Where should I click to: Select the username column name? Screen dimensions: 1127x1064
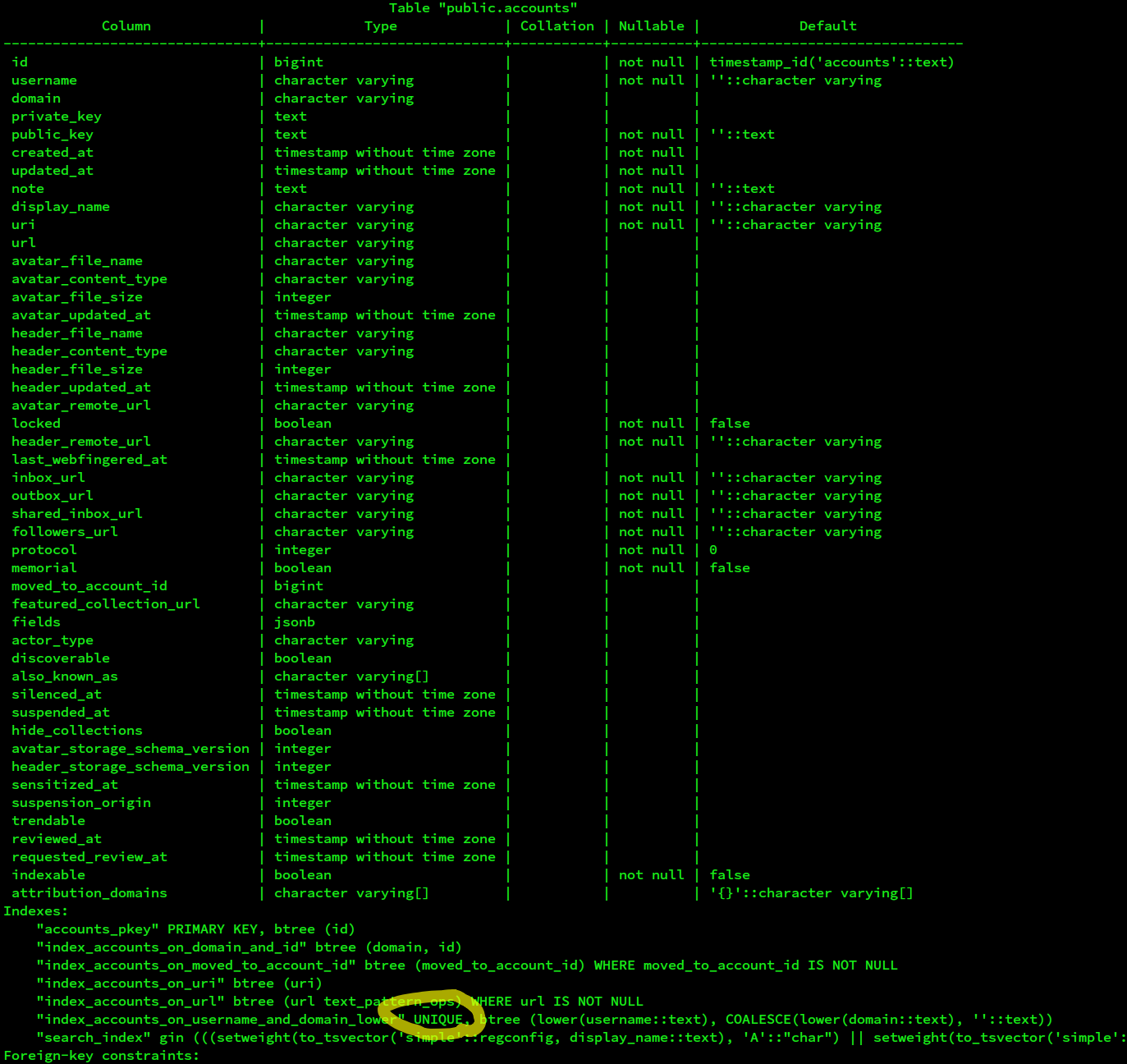pos(44,80)
